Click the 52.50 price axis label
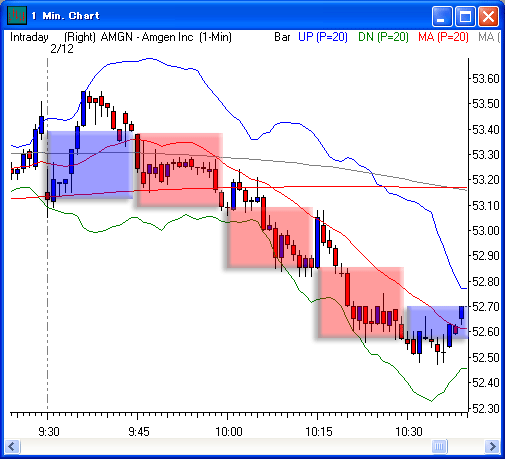The image size is (505, 459). pyautogui.click(x=486, y=357)
